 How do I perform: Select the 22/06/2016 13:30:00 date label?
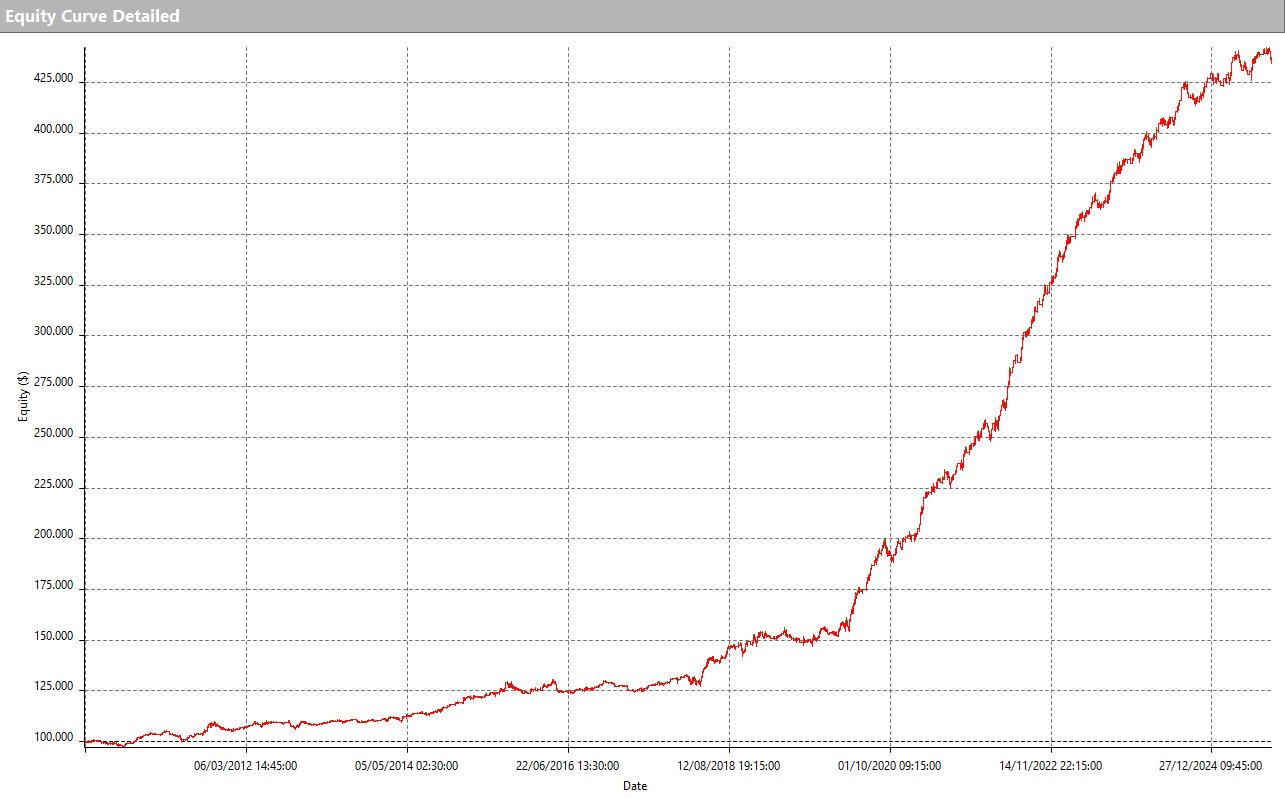(x=568, y=766)
